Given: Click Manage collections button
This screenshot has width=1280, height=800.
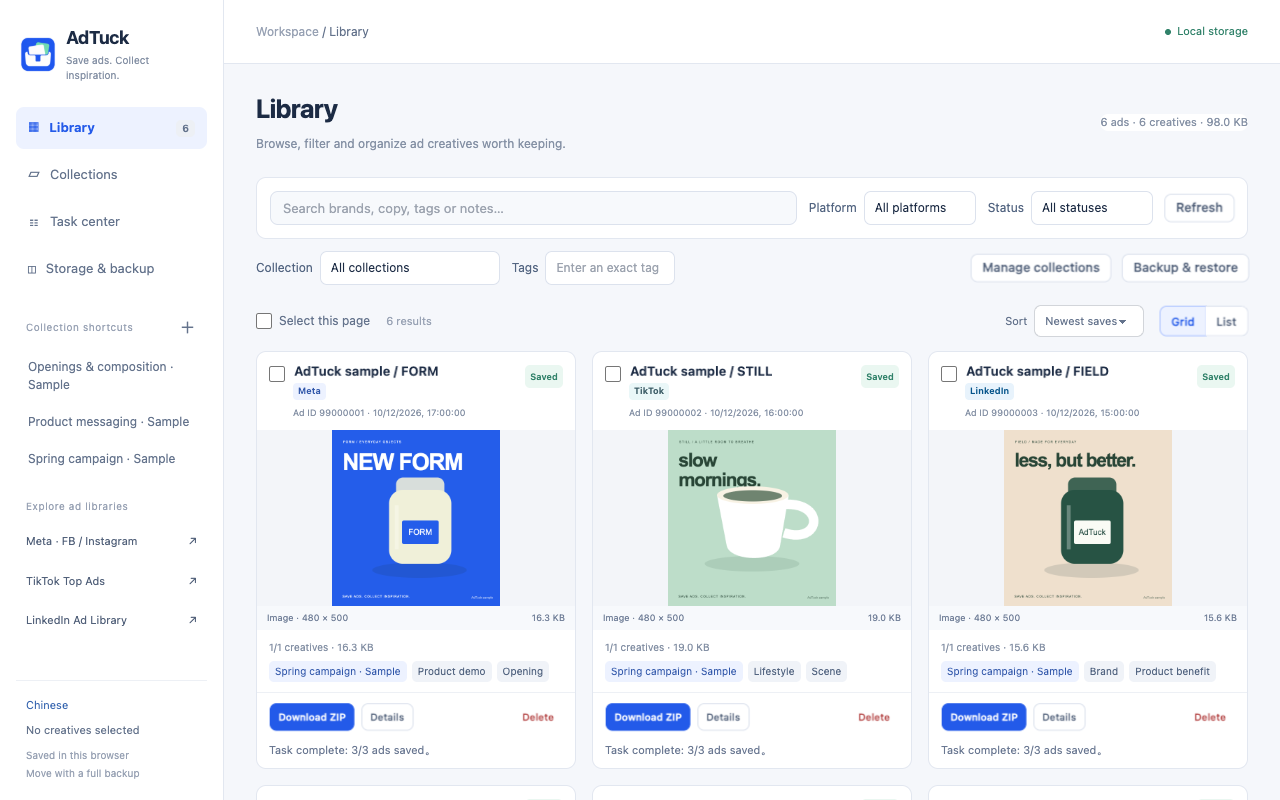Looking at the screenshot, I should click(x=1041, y=268).
